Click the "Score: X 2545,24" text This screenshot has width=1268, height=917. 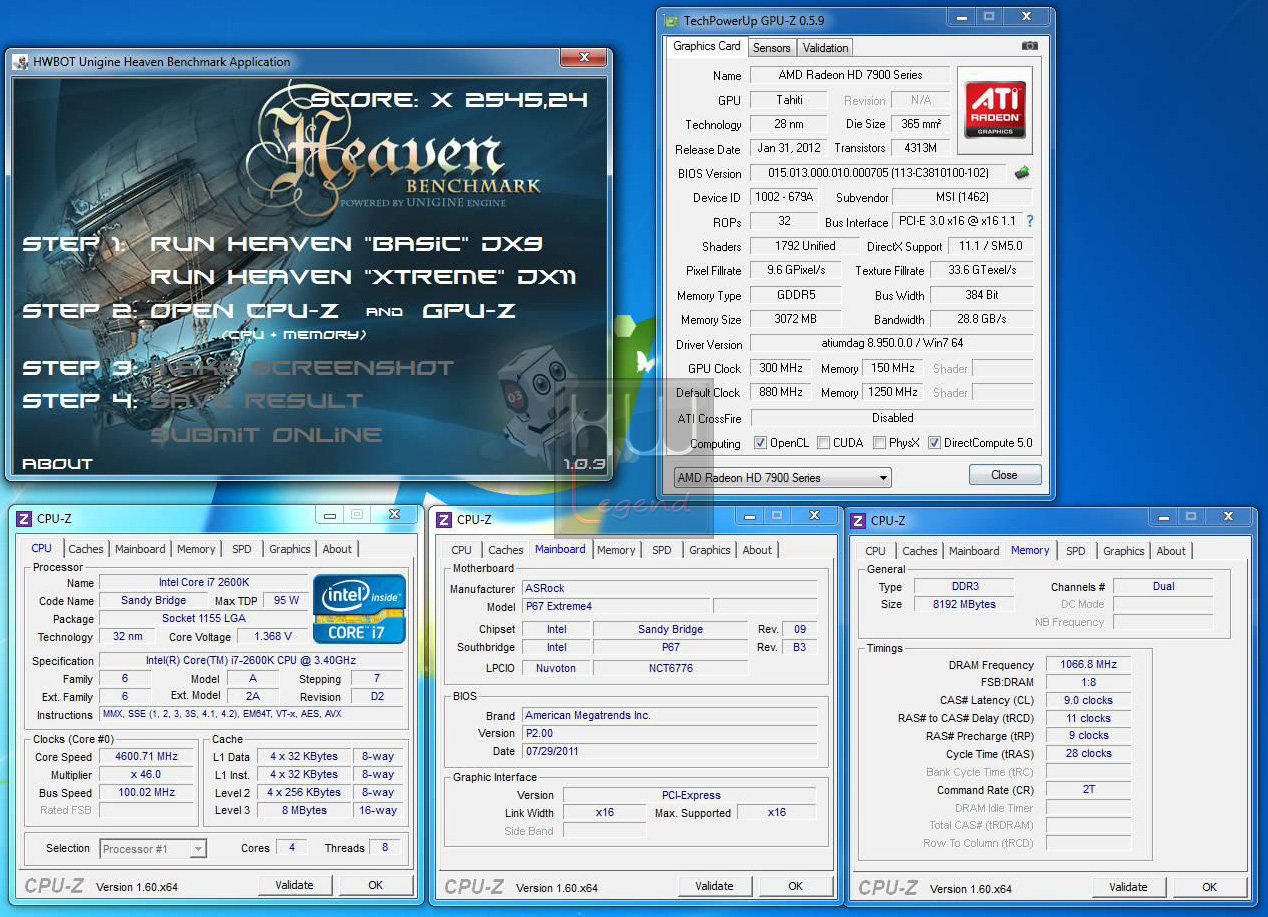pos(449,100)
